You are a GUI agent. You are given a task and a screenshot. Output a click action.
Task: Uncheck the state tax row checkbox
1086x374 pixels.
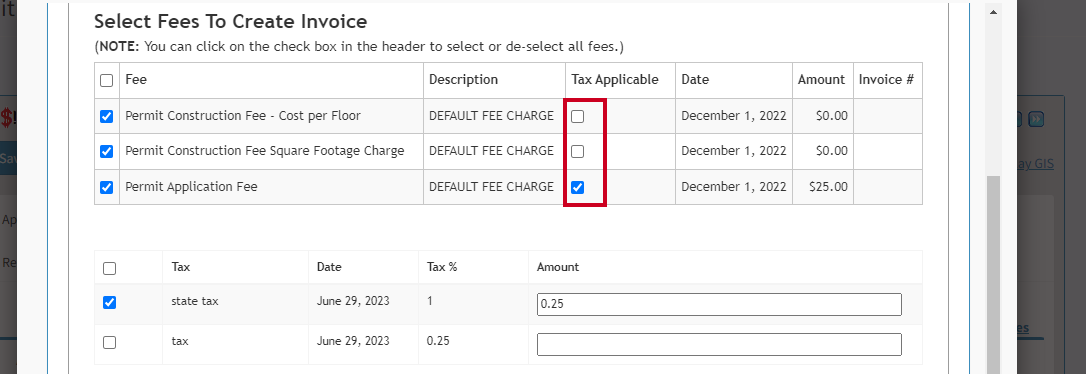(109, 303)
